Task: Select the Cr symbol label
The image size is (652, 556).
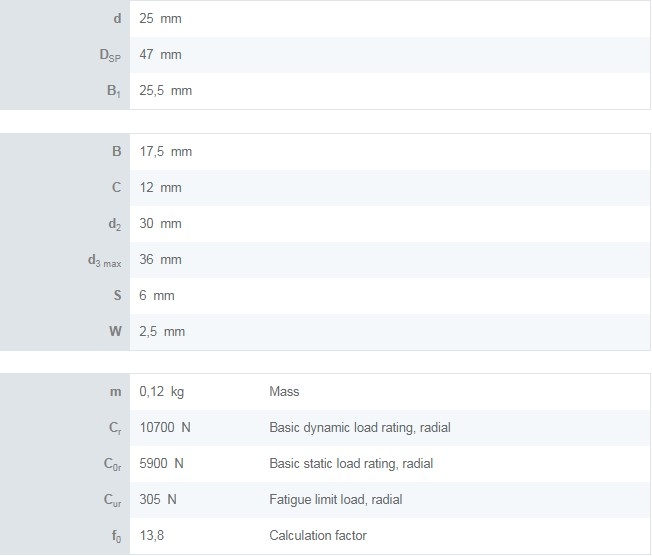Action: click(115, 428)
